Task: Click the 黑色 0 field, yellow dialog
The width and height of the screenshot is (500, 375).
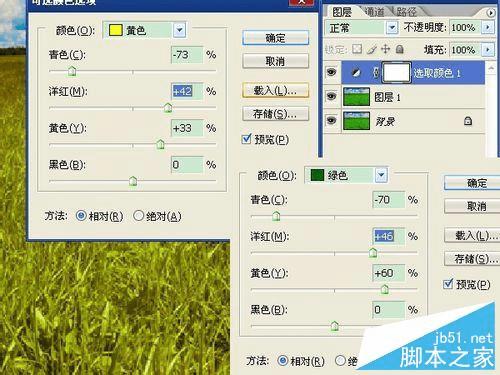Action: (187, 165)
